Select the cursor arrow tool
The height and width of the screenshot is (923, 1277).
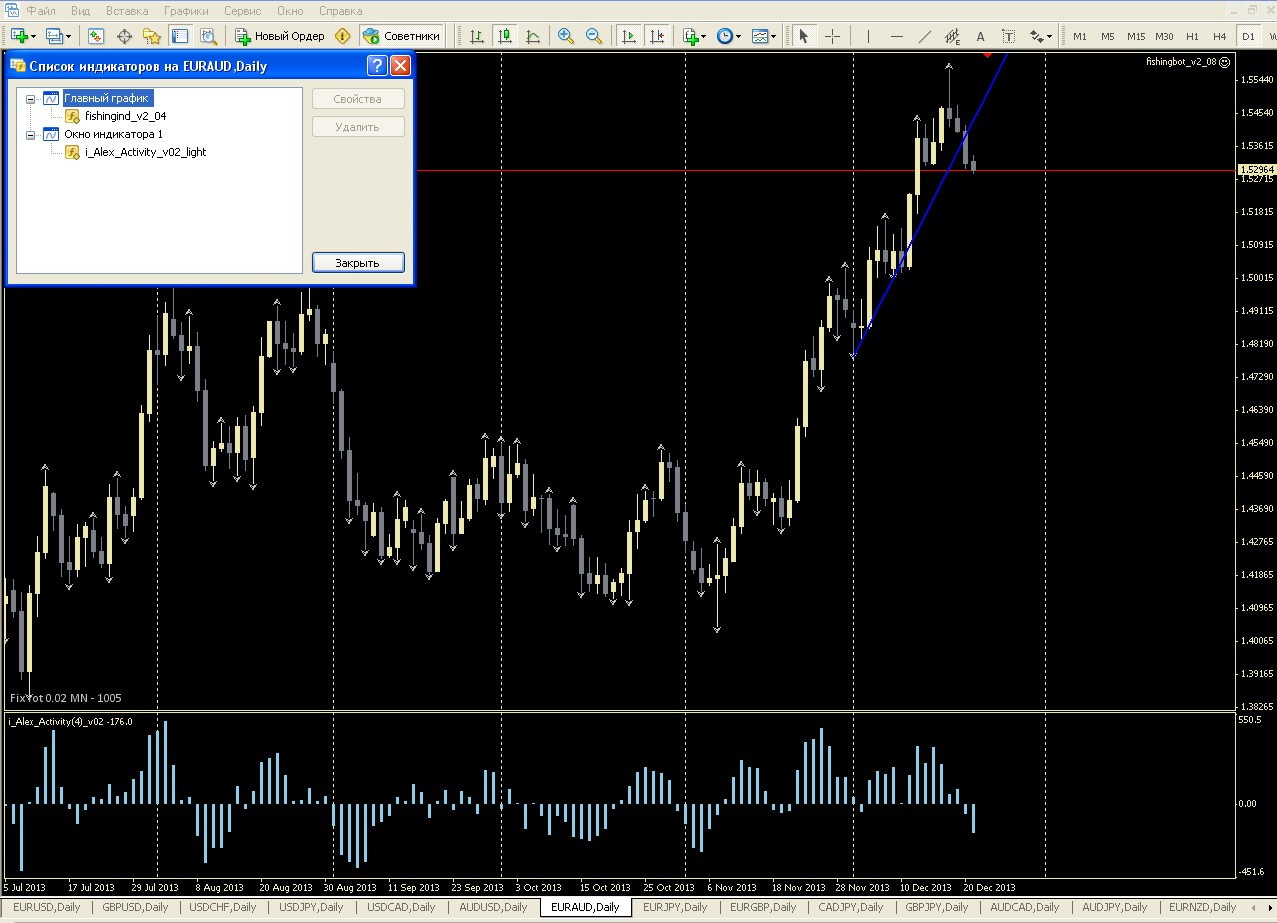point(803,36)
